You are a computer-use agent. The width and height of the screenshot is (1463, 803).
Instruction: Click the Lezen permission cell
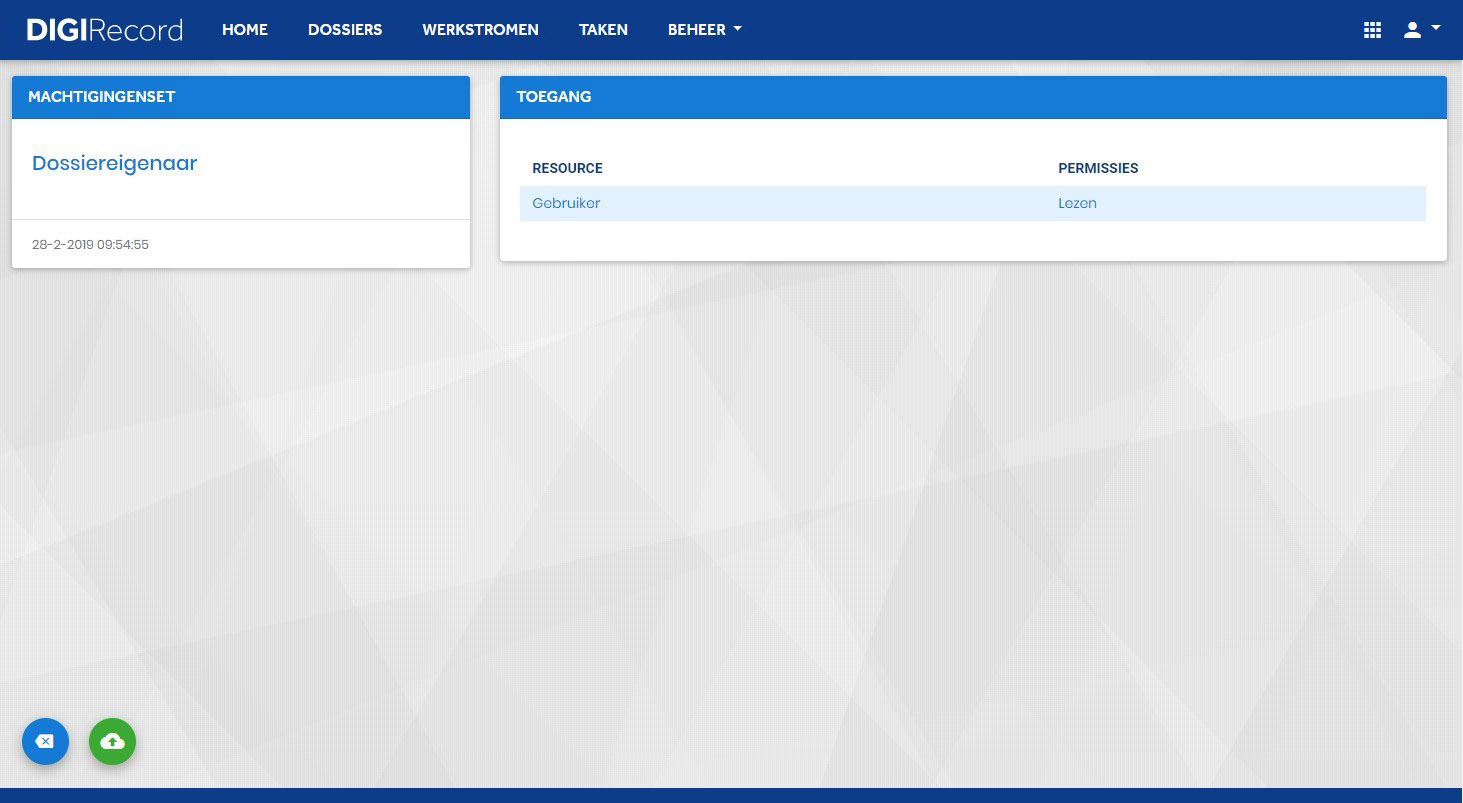tap(1077, 203)
